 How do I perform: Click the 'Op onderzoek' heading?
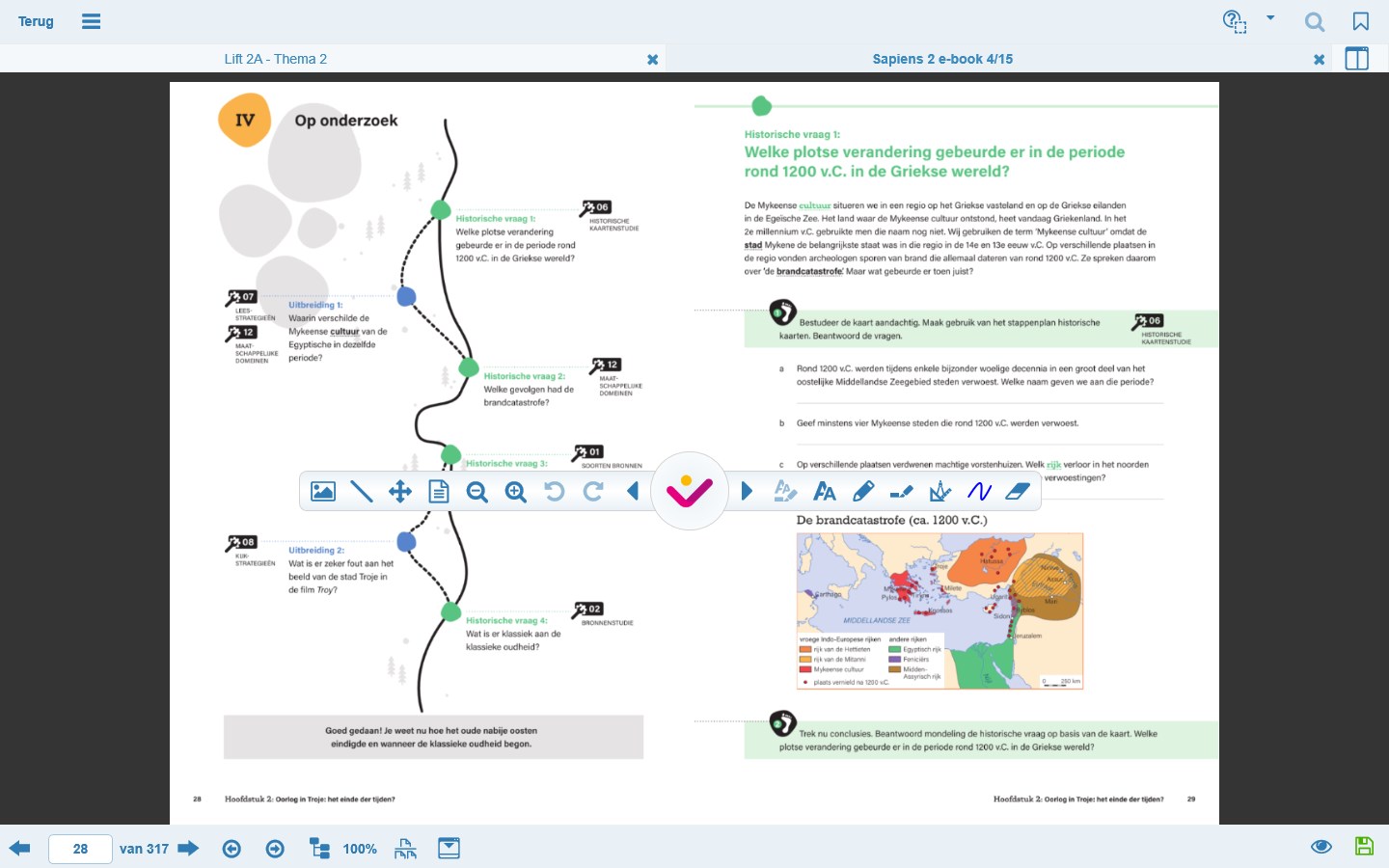(346, 121)
